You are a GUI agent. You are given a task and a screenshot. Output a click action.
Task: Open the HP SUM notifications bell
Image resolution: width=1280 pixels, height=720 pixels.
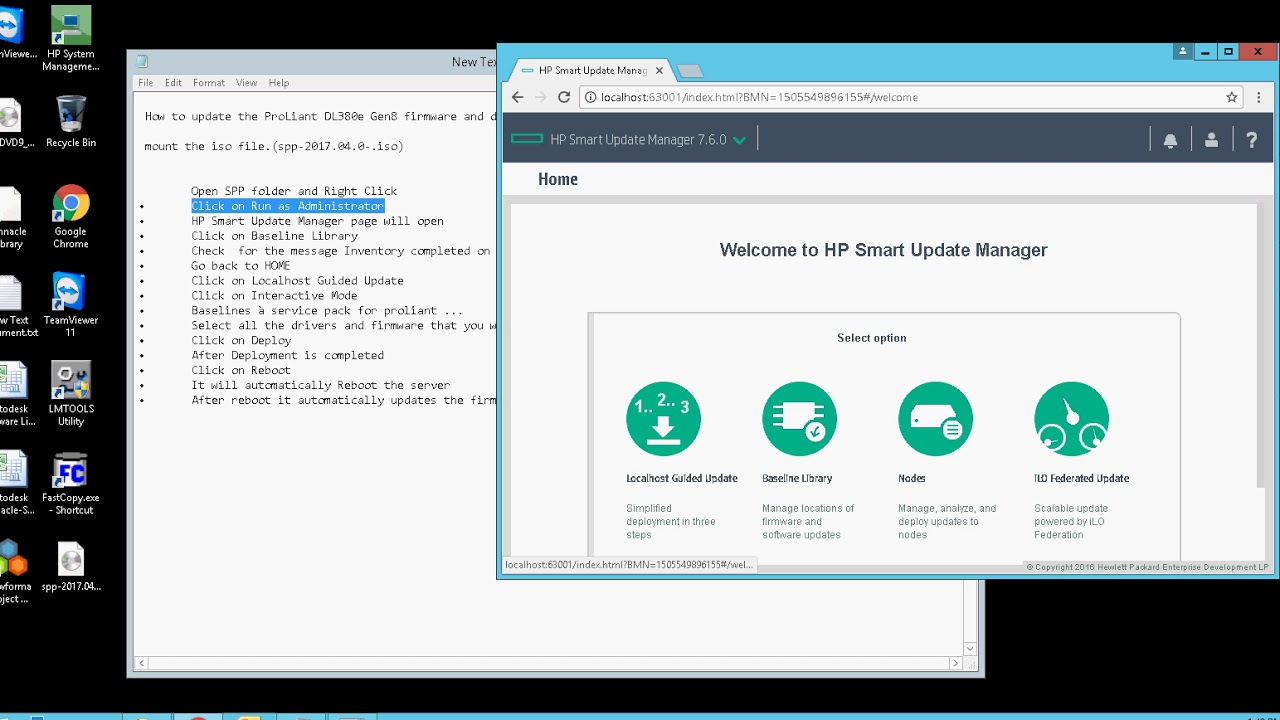(x=1170, y=140)
